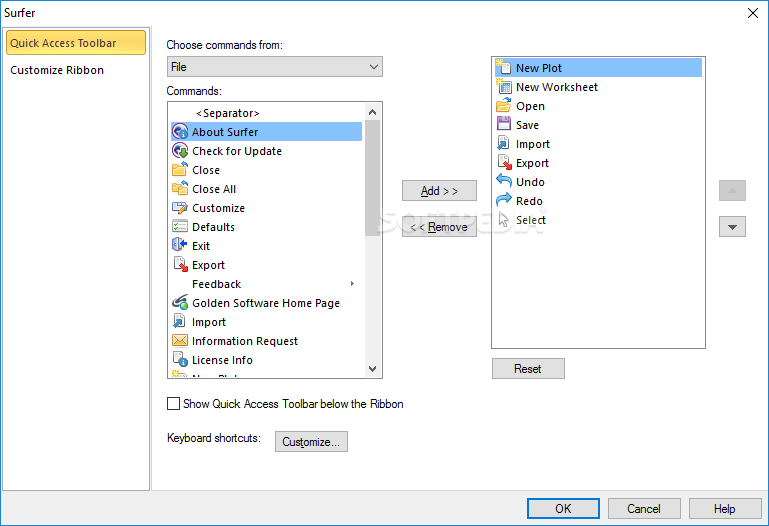Screen dimensions: 769x526
Task: Click the Export icon in toolbar list
Action: pyautogui.click(x=504, y=162)
